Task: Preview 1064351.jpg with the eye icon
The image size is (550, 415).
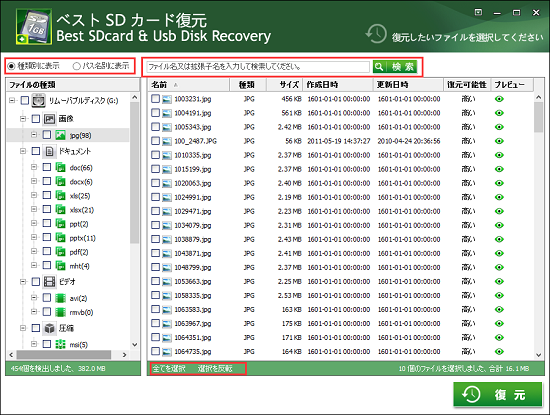Action: point(499,337)
